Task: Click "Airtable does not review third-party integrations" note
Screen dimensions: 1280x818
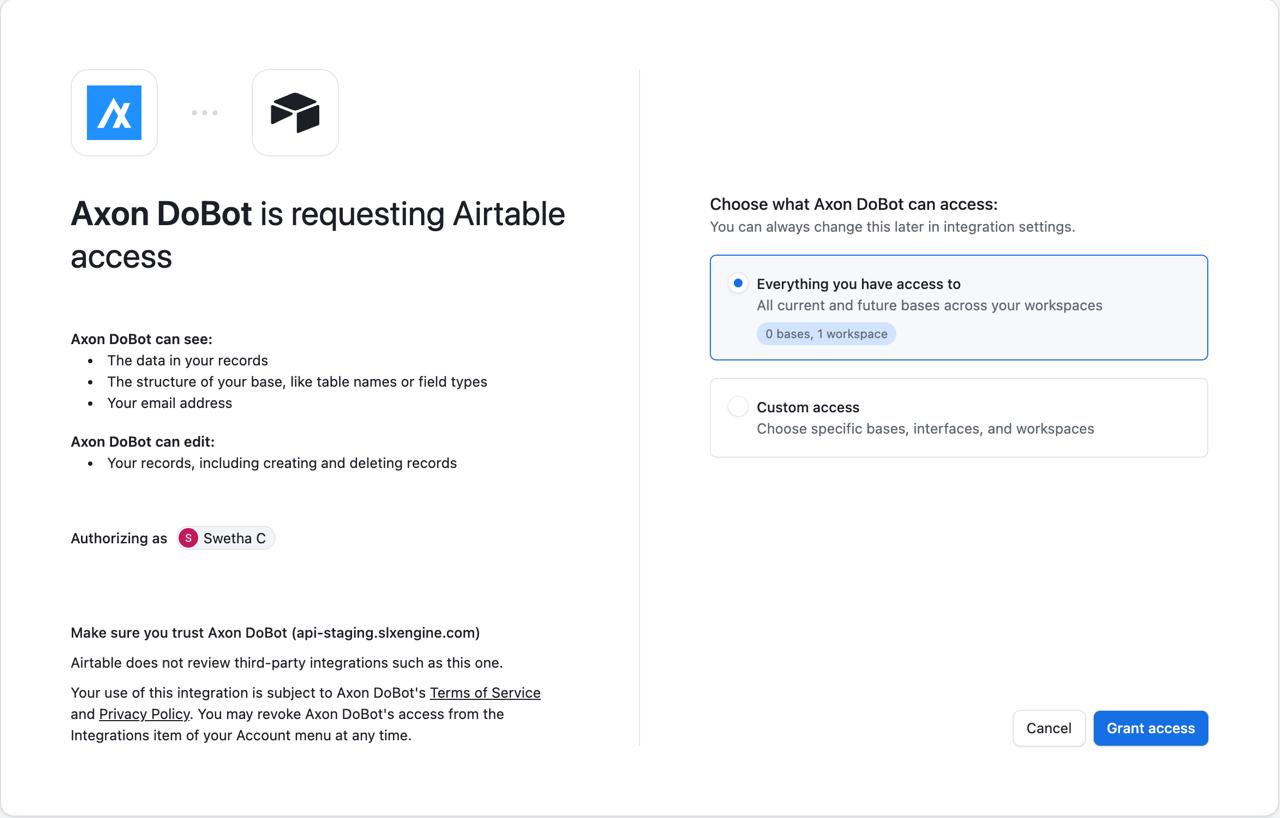Action: [x=287, y=663]
